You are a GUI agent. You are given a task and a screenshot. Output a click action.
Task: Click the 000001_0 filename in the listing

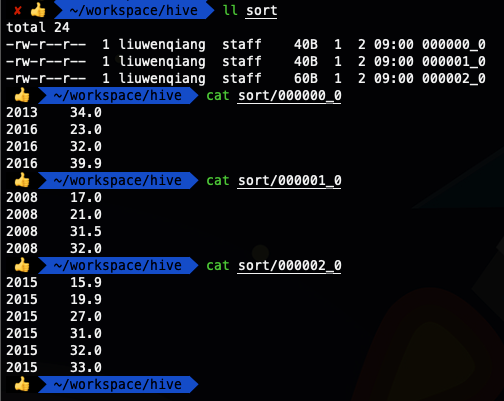454,61
